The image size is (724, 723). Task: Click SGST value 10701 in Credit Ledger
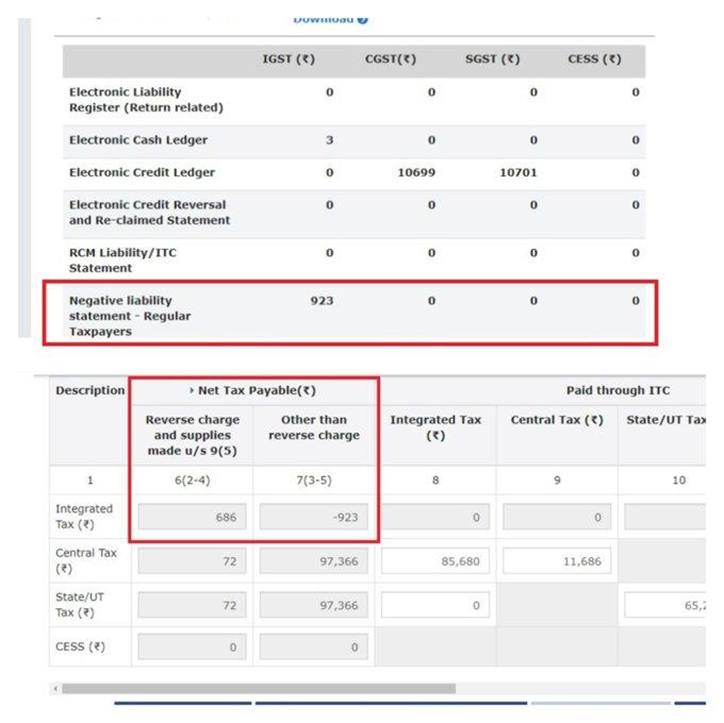point(518,173)
